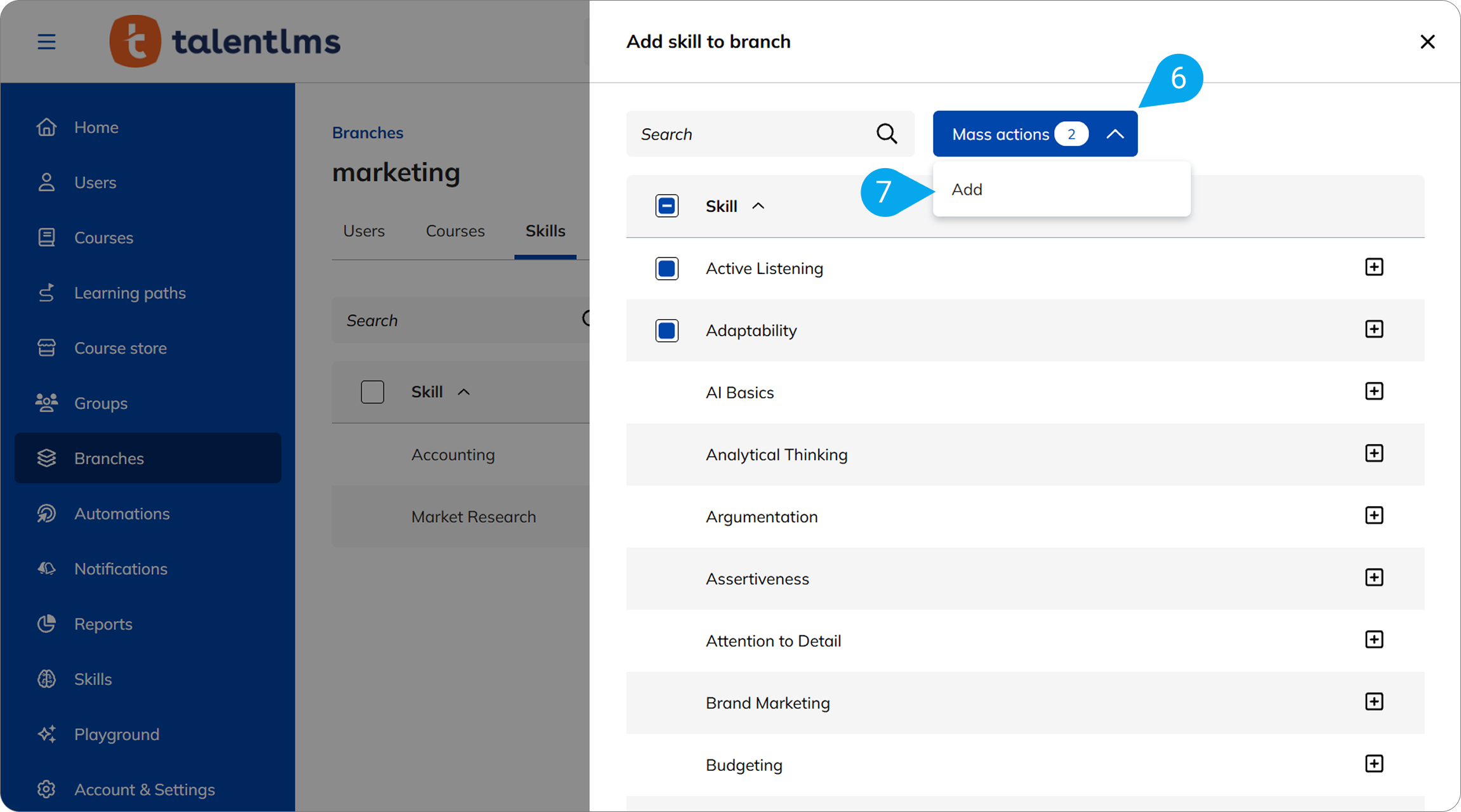Add Adaptability with its plus icon
This screenshot has height=812, width=1461.
click(x=1374, y=329)
